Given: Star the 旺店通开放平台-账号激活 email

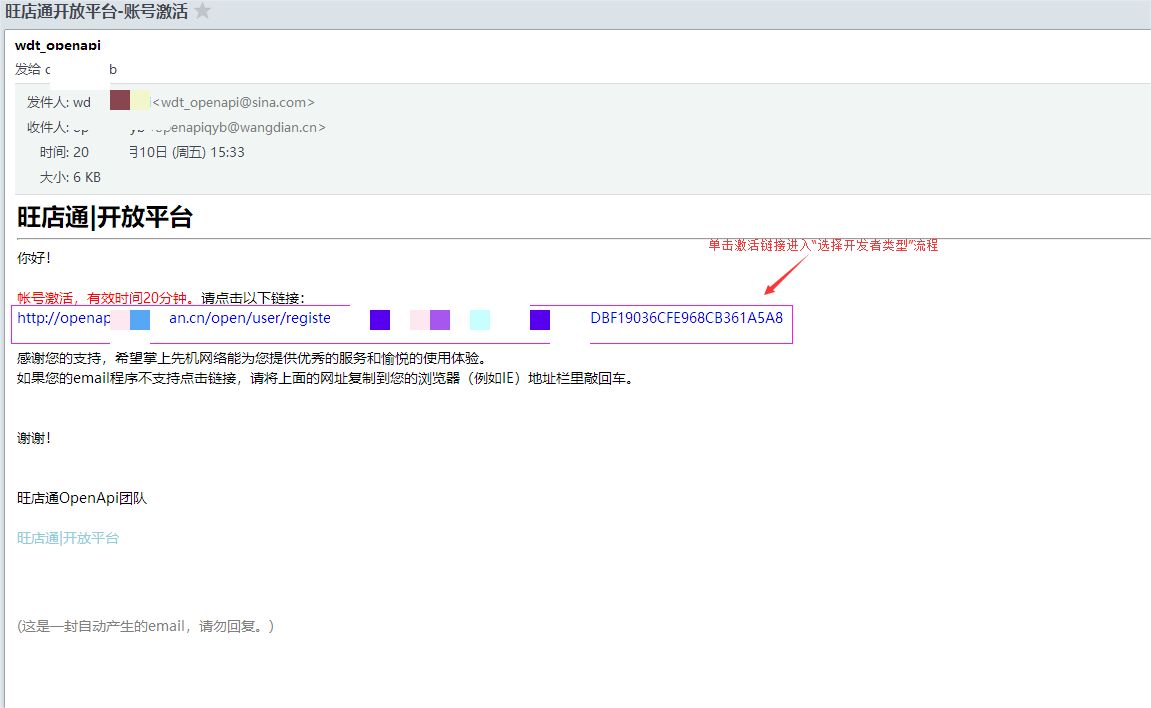Looking at the screenshot, I should point(203,11).
